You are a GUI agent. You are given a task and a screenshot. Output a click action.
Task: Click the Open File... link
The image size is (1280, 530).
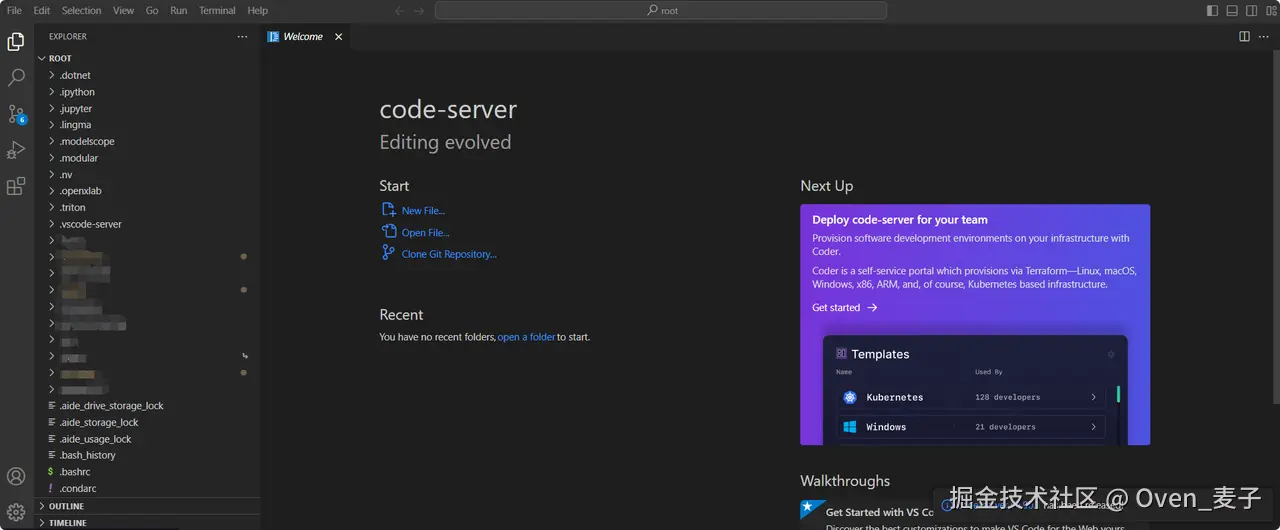click(x=425, y=233)
